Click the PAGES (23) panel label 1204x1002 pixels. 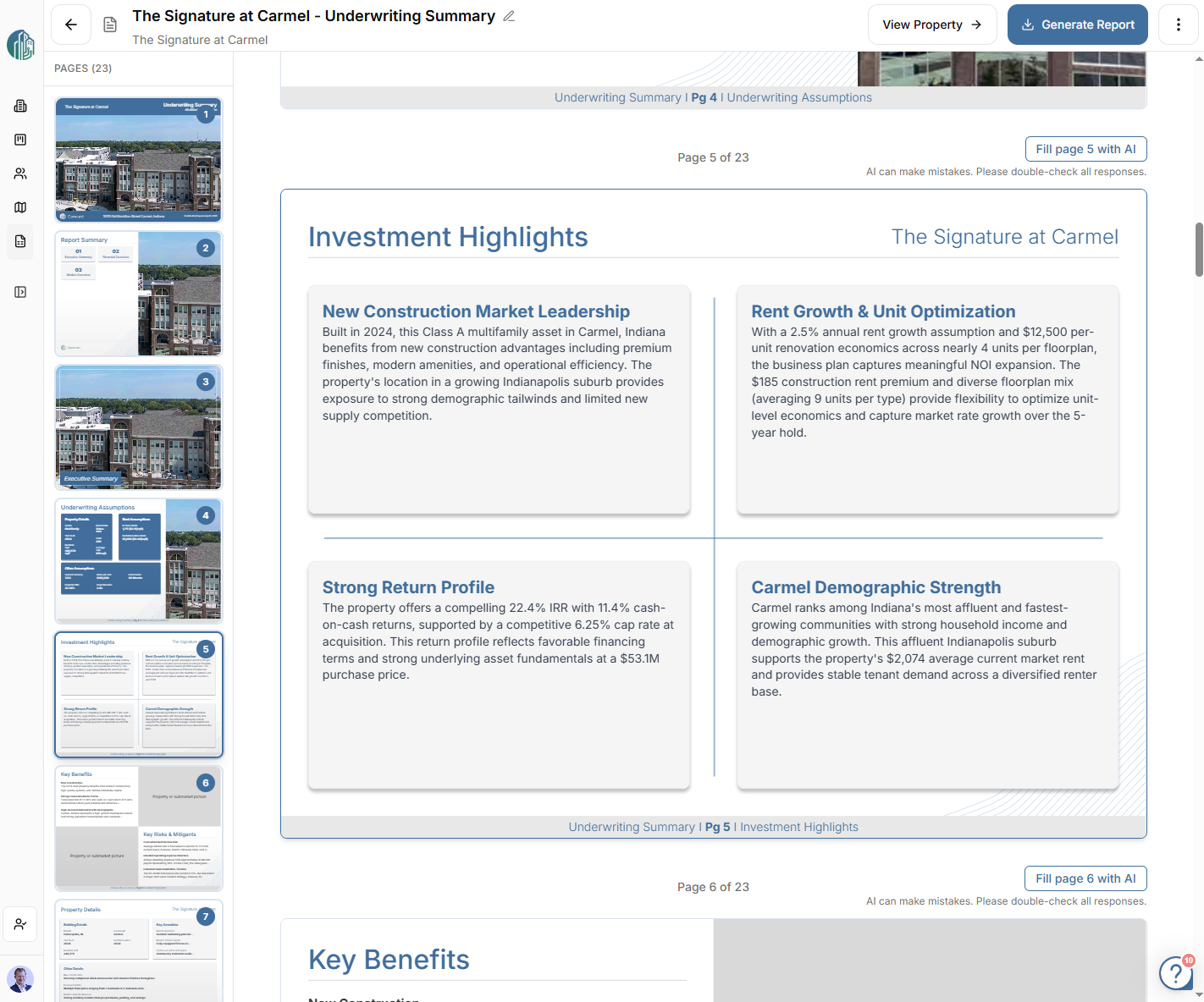(x=83, y=69)
